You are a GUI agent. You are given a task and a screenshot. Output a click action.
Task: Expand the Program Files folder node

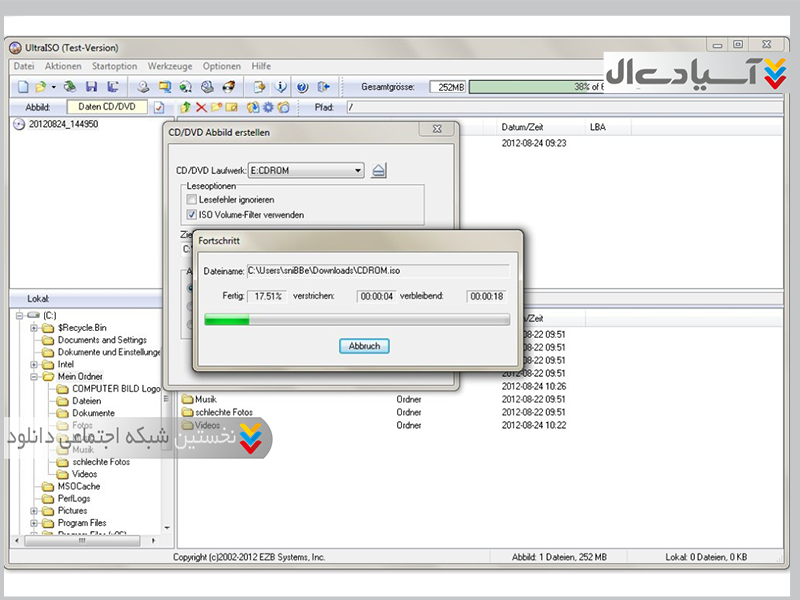(x=34, y=523)
